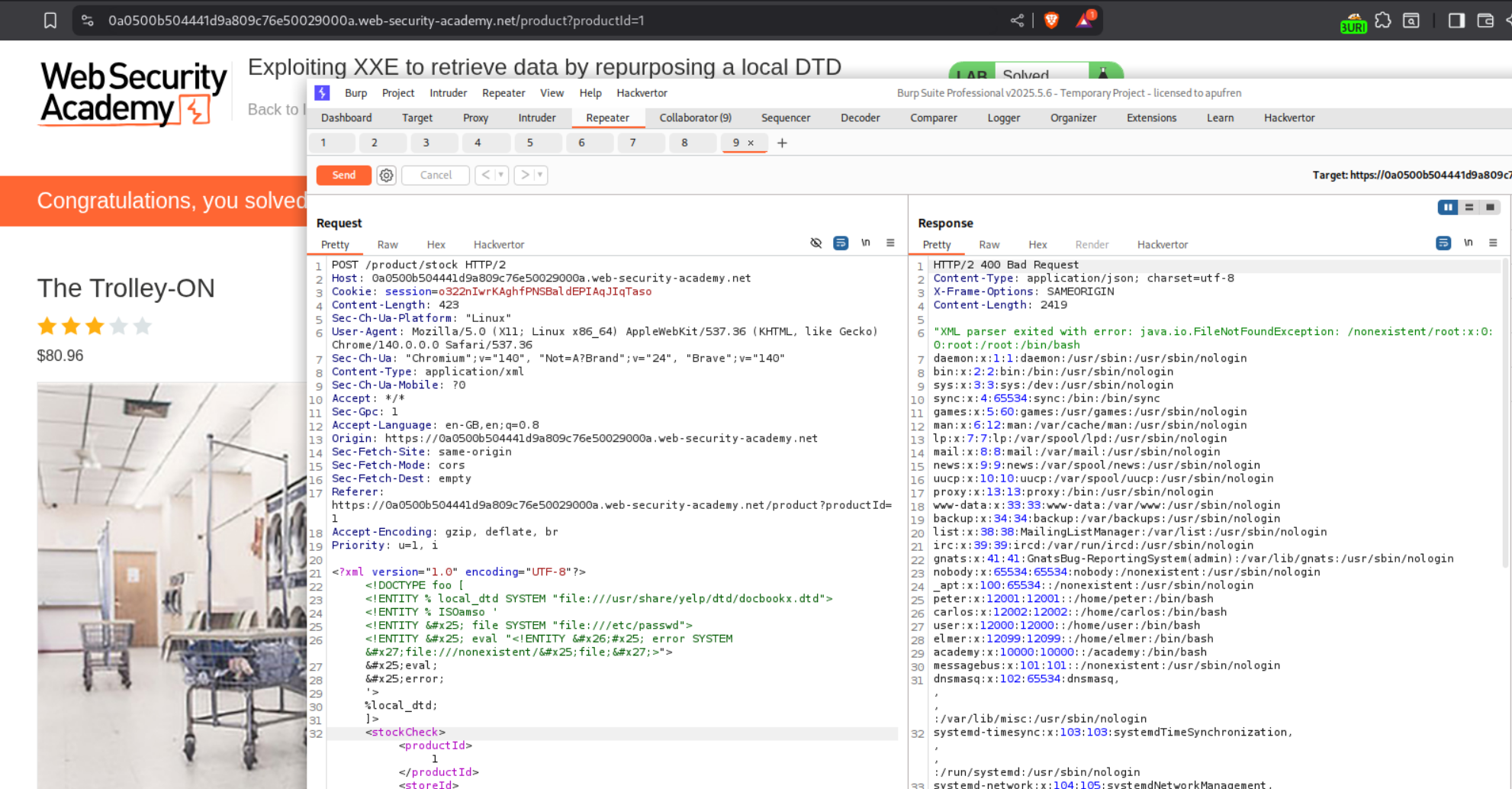The width and height of the screenshot is (1512, 789).
Task: Switch to the Hex view of the Request
Action: [436, 244]
